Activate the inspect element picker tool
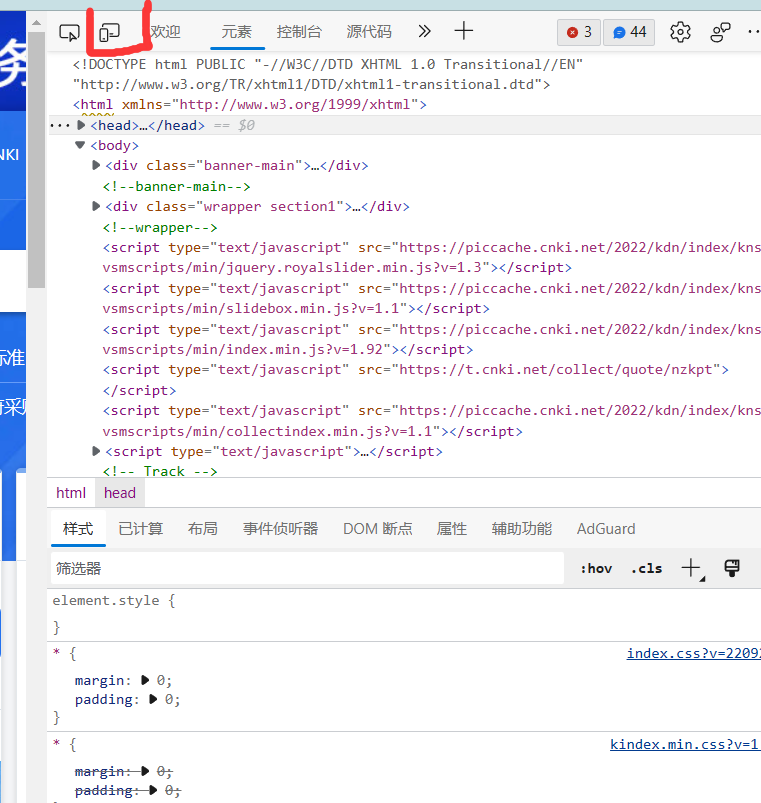761x803 pixels. coord(69,32)
